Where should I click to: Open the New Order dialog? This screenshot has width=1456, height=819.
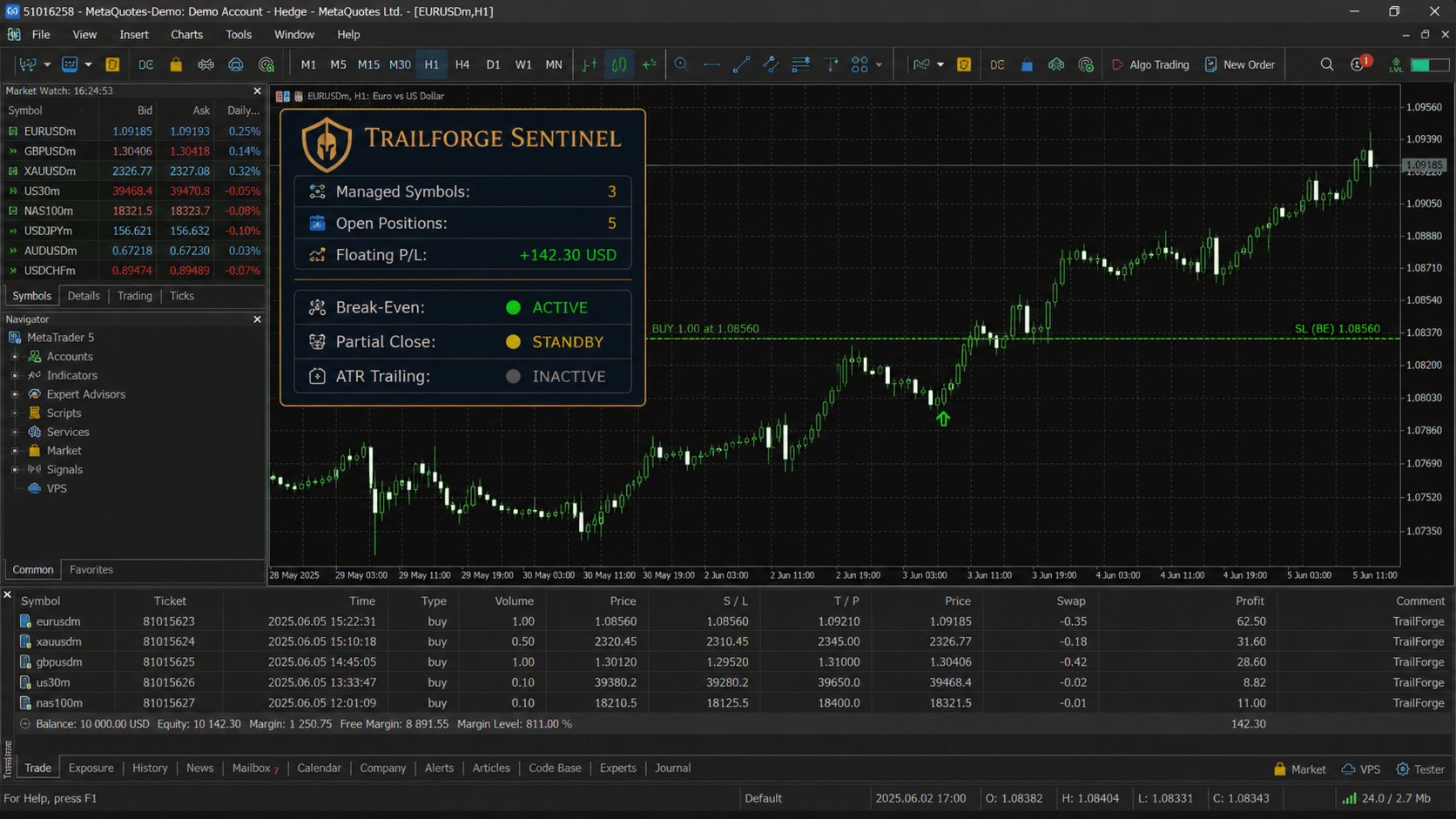(1239, 64)
